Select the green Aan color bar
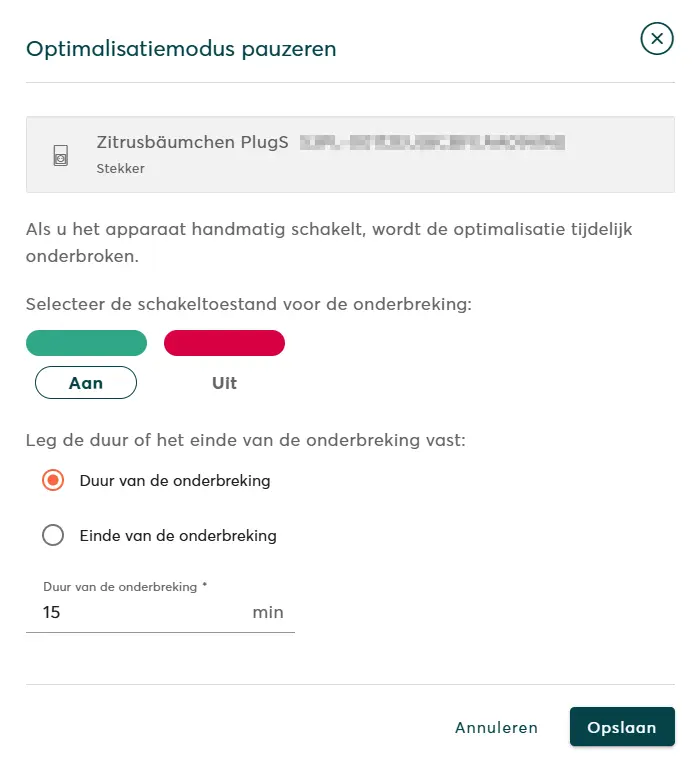The height and width of the screenshot is (772, 699). (87, 343)
